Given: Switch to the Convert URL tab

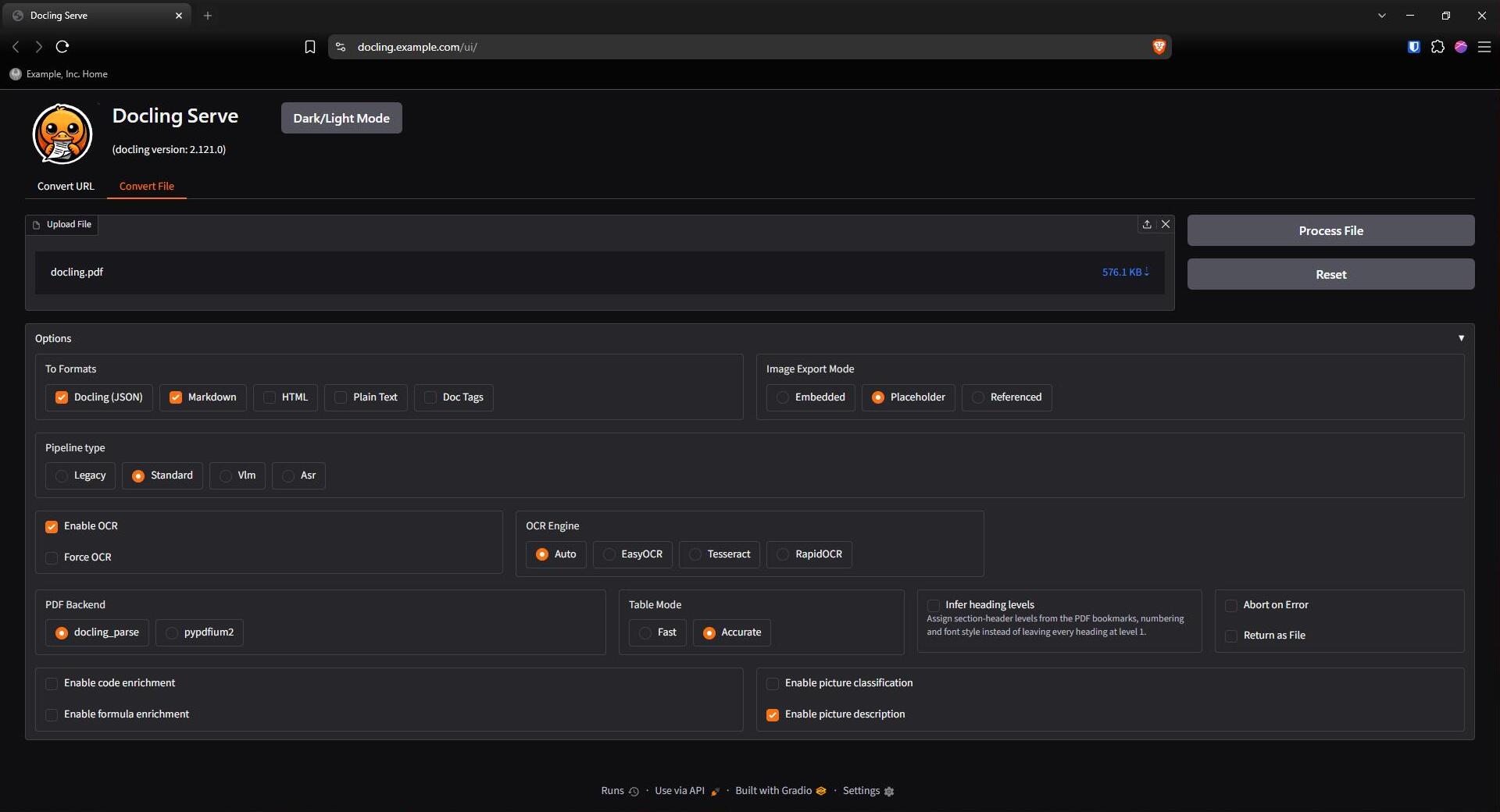Looking at the screenshot, I should tap(66, 186).
